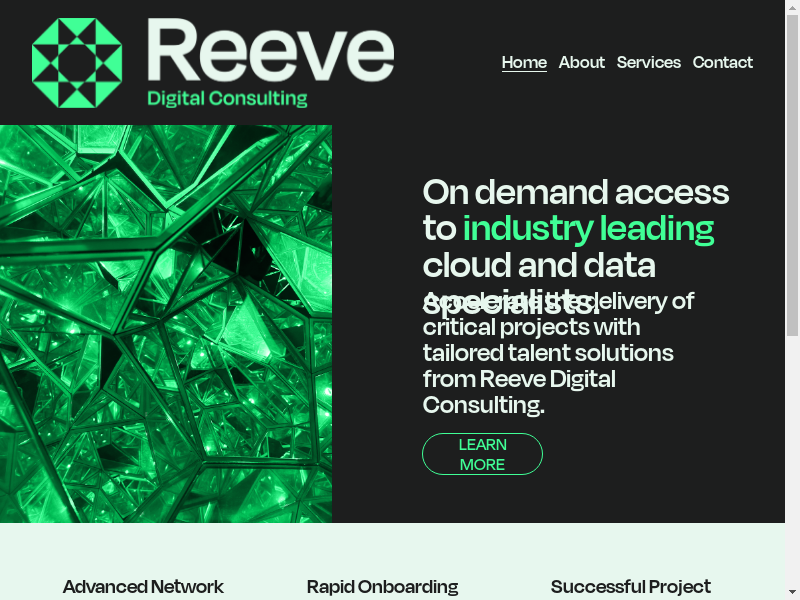
Task: Click the "critical projects with" text line
Action: 531,327
